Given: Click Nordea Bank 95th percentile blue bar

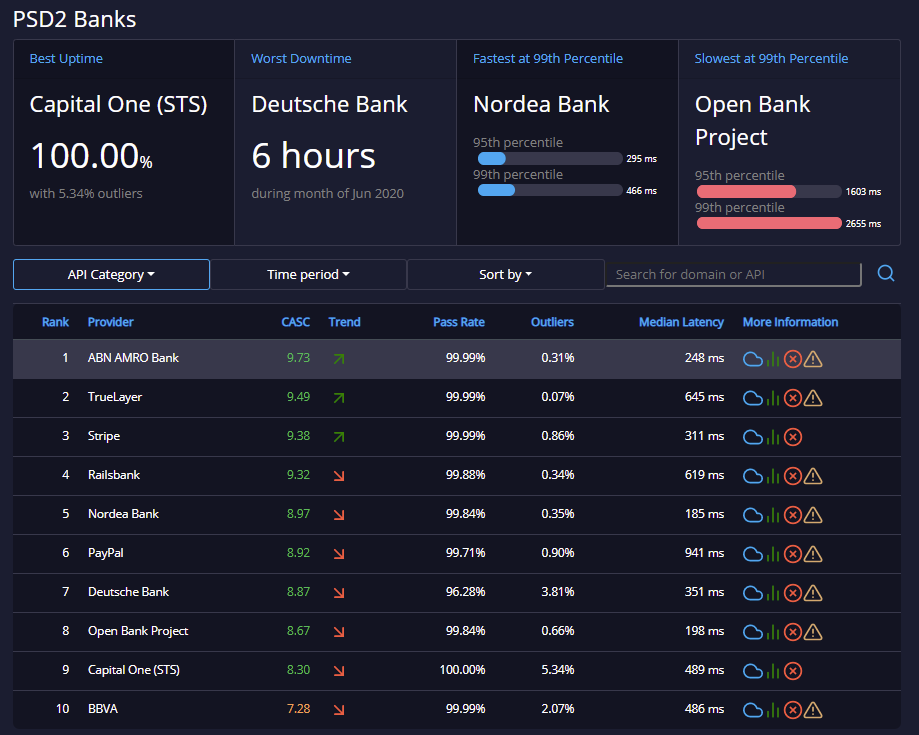Looking at the screenshot, I should tap(492, 158).
